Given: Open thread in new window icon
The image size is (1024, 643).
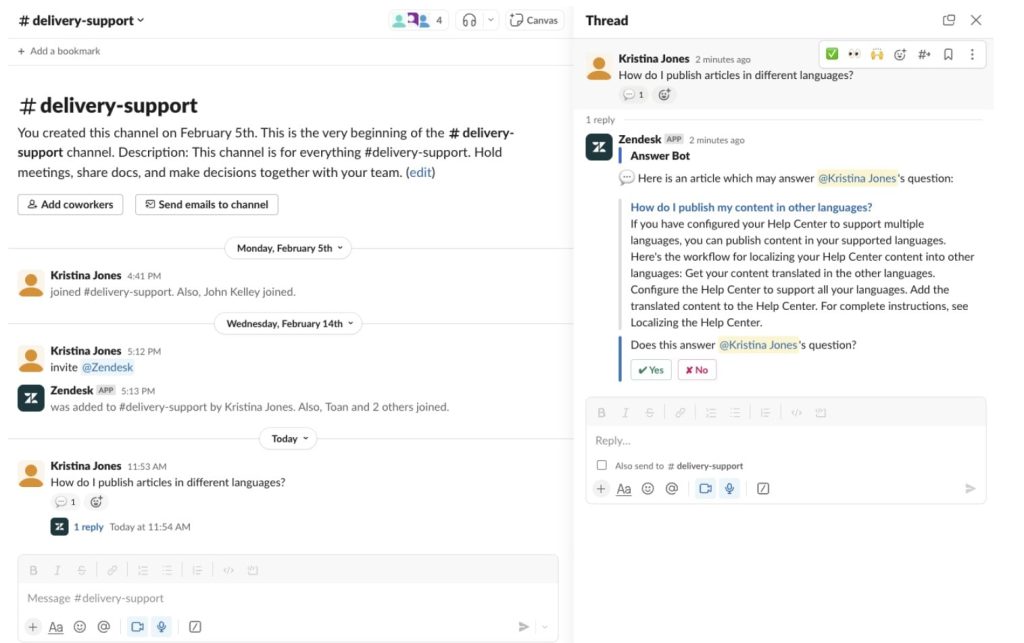Looking at the screenshot, I should (949, 20).
